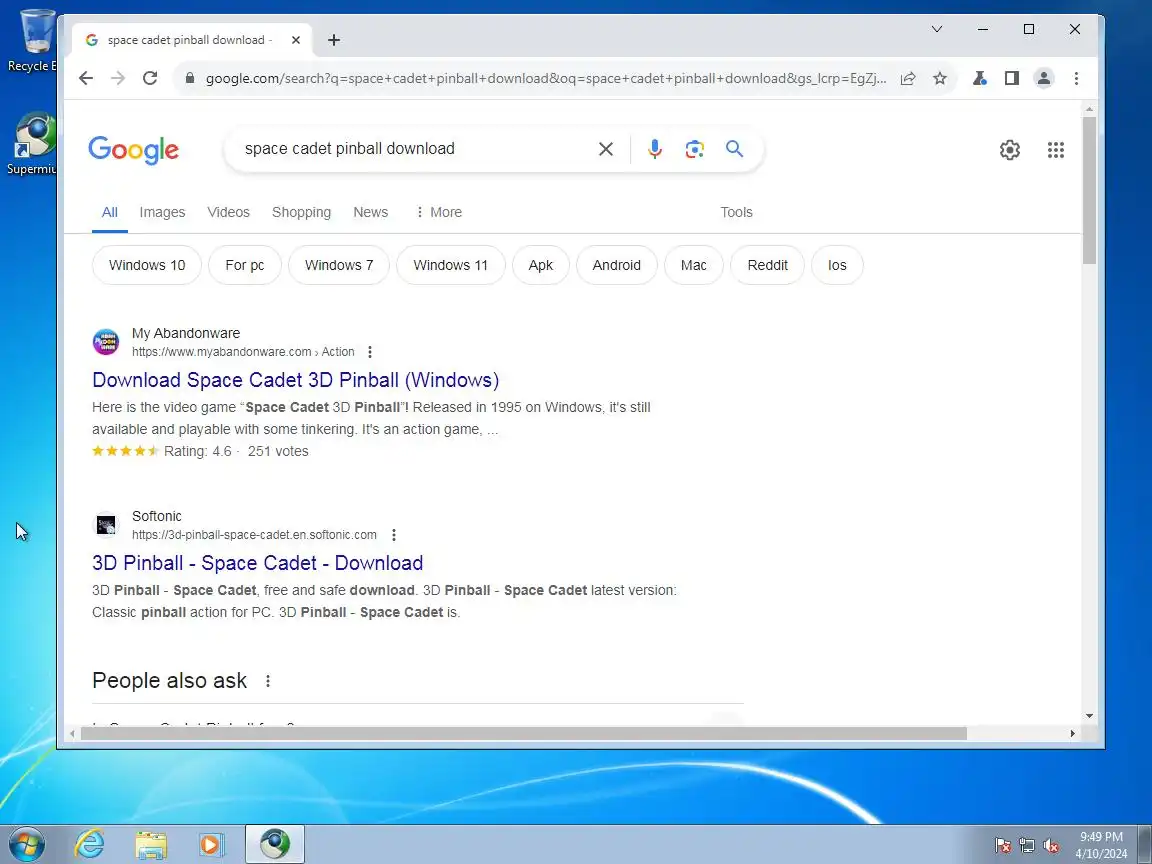This screenshot has height=864, width=1152.
Task: Switch to the News tab
Action: tap(370, 212)
